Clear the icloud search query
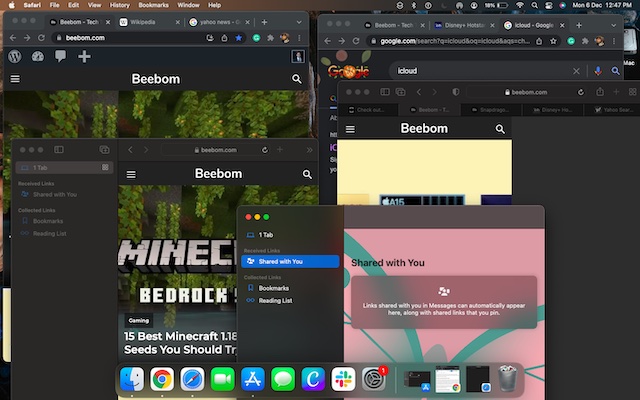 578,71
